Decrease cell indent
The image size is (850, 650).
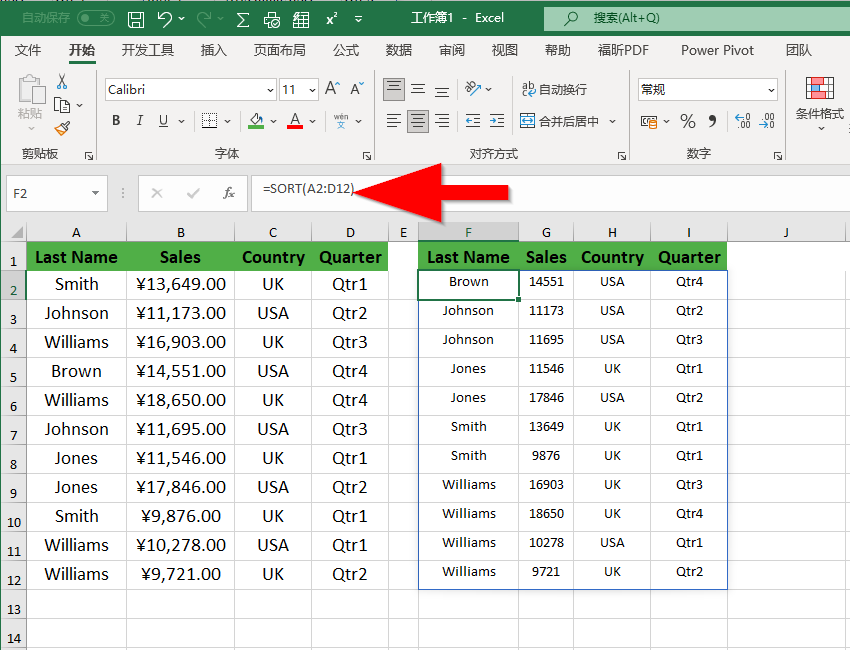(473, 121)
